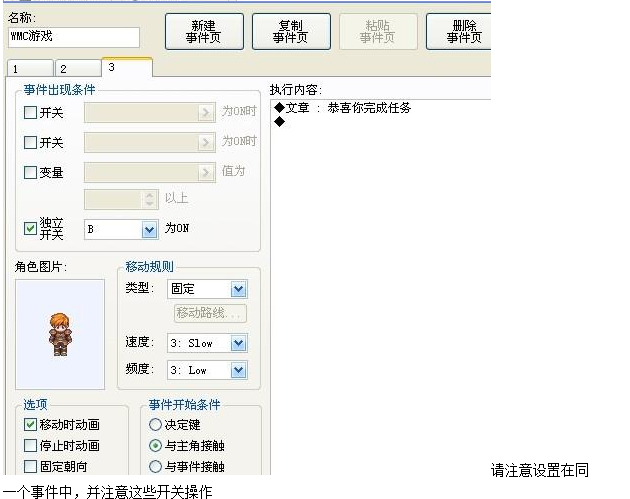The width and height of the screenshot is (630, 499).
Task: Click the 新建事件页 button
Action: pyautogui.click(x=204, y=31)
